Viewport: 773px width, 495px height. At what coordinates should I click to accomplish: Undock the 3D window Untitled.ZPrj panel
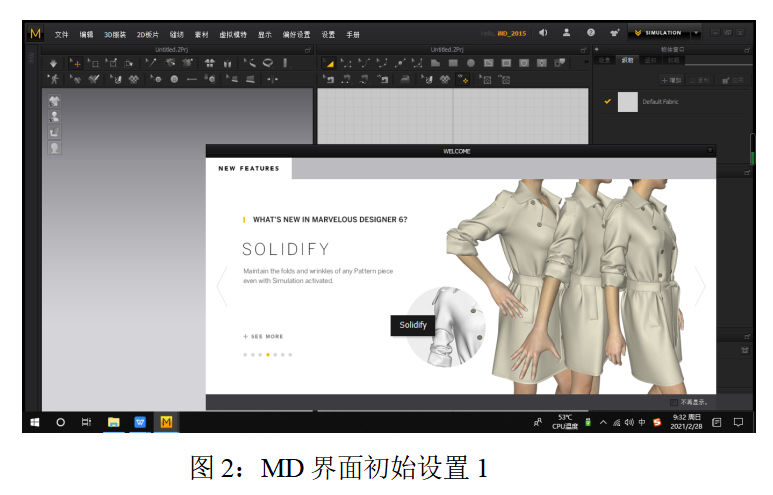[x=308, y=50]
